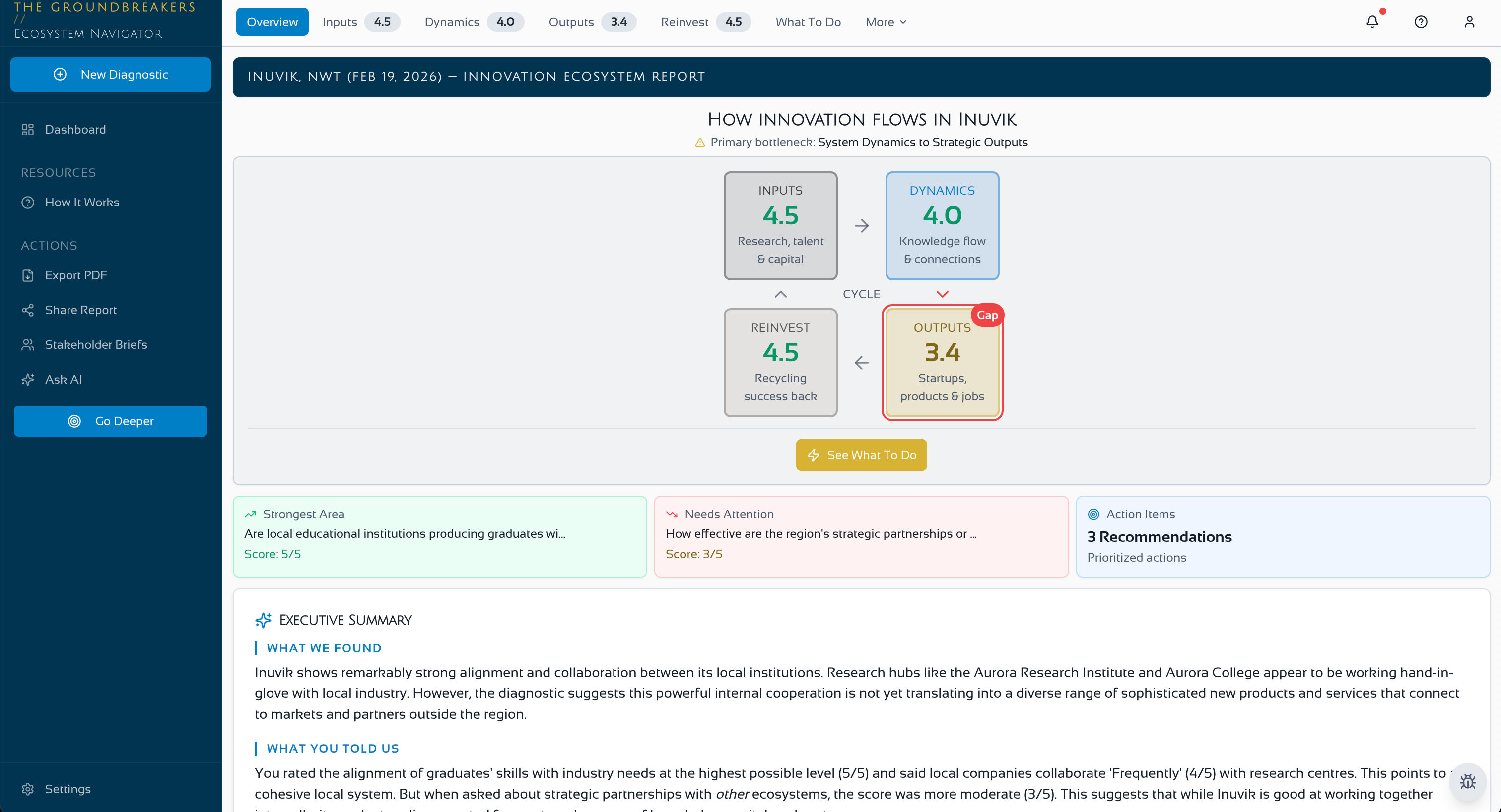This screenshot has height=812, width=1501.
Task: Open Stakeholder Briefs
Action: (96, 344)
